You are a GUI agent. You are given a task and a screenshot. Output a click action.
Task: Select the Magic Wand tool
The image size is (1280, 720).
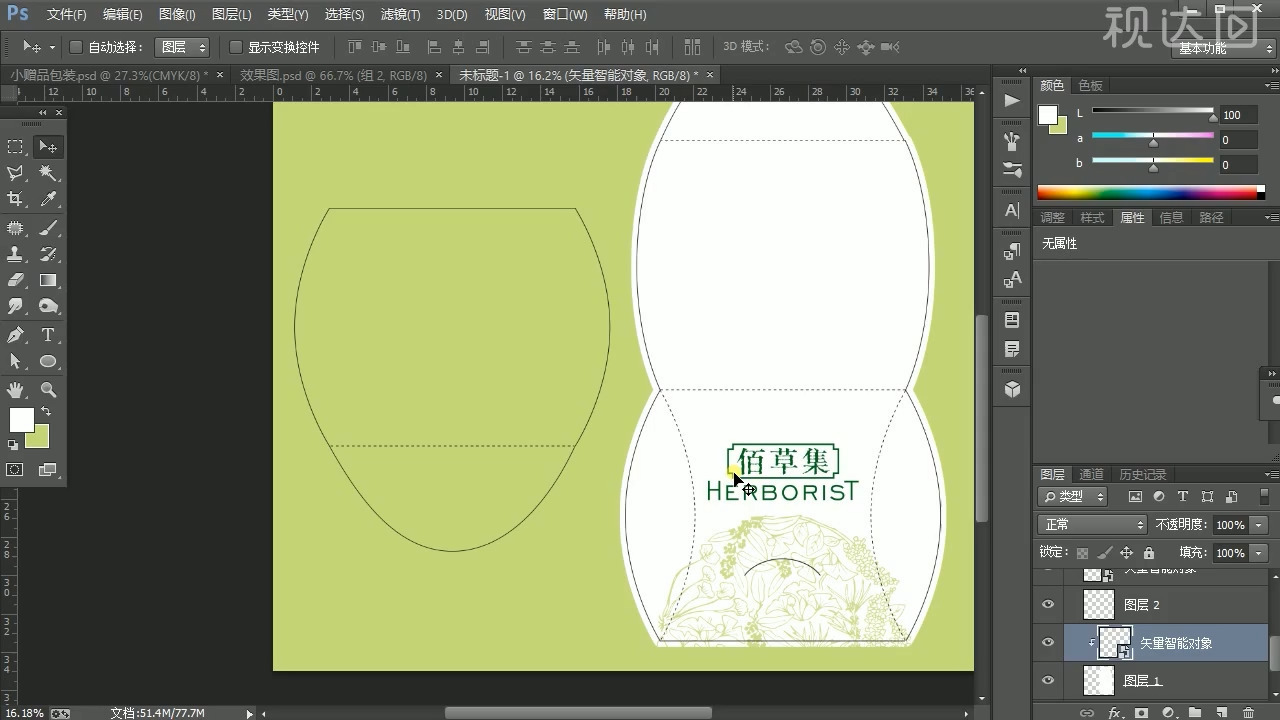point(48,173)
